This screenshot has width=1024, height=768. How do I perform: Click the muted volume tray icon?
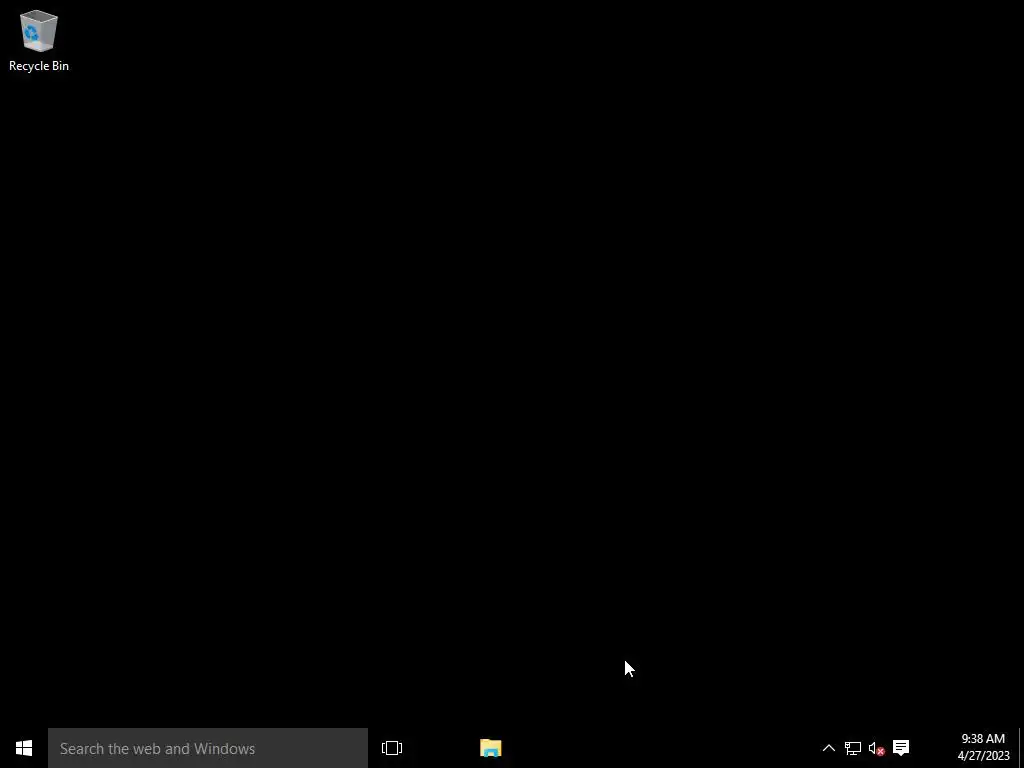pos(876,748)
